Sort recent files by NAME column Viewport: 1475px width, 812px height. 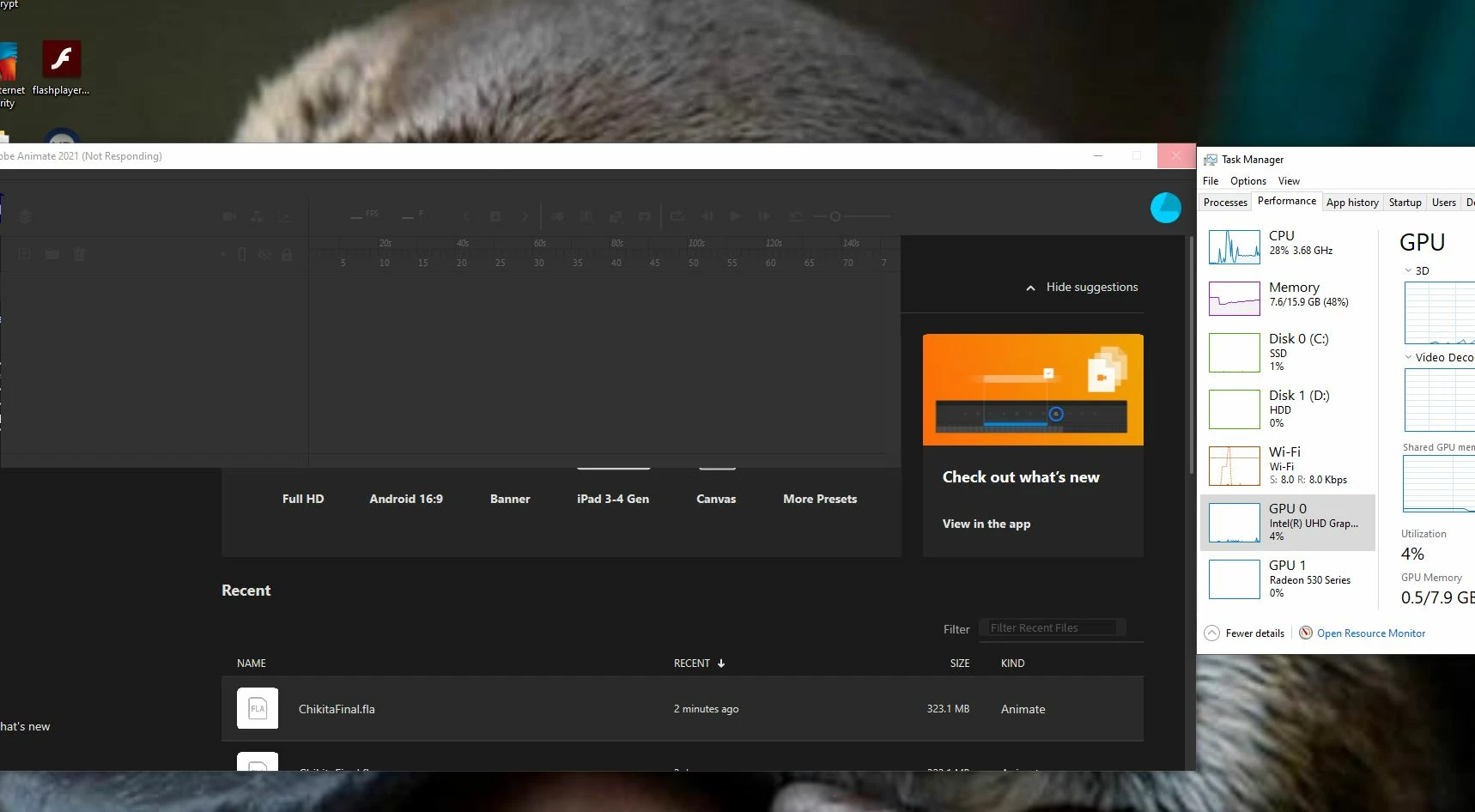point(252,664)
